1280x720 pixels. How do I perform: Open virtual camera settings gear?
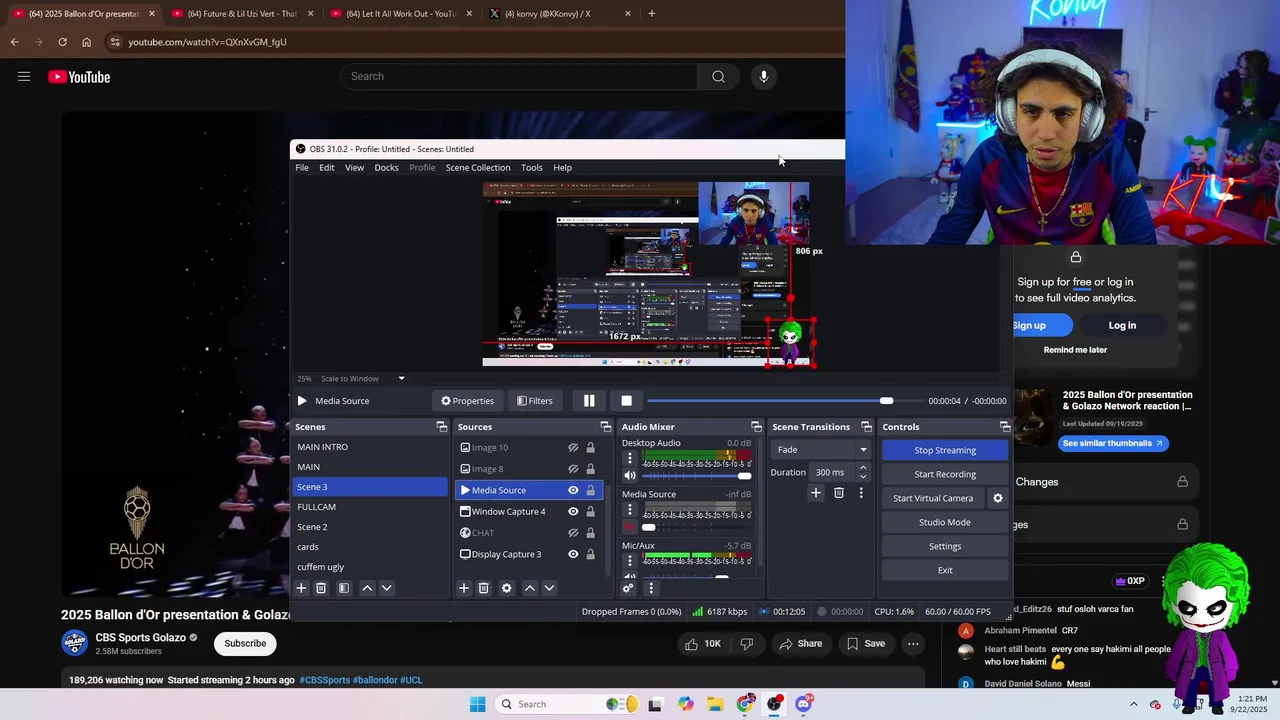tap(997, 498)
